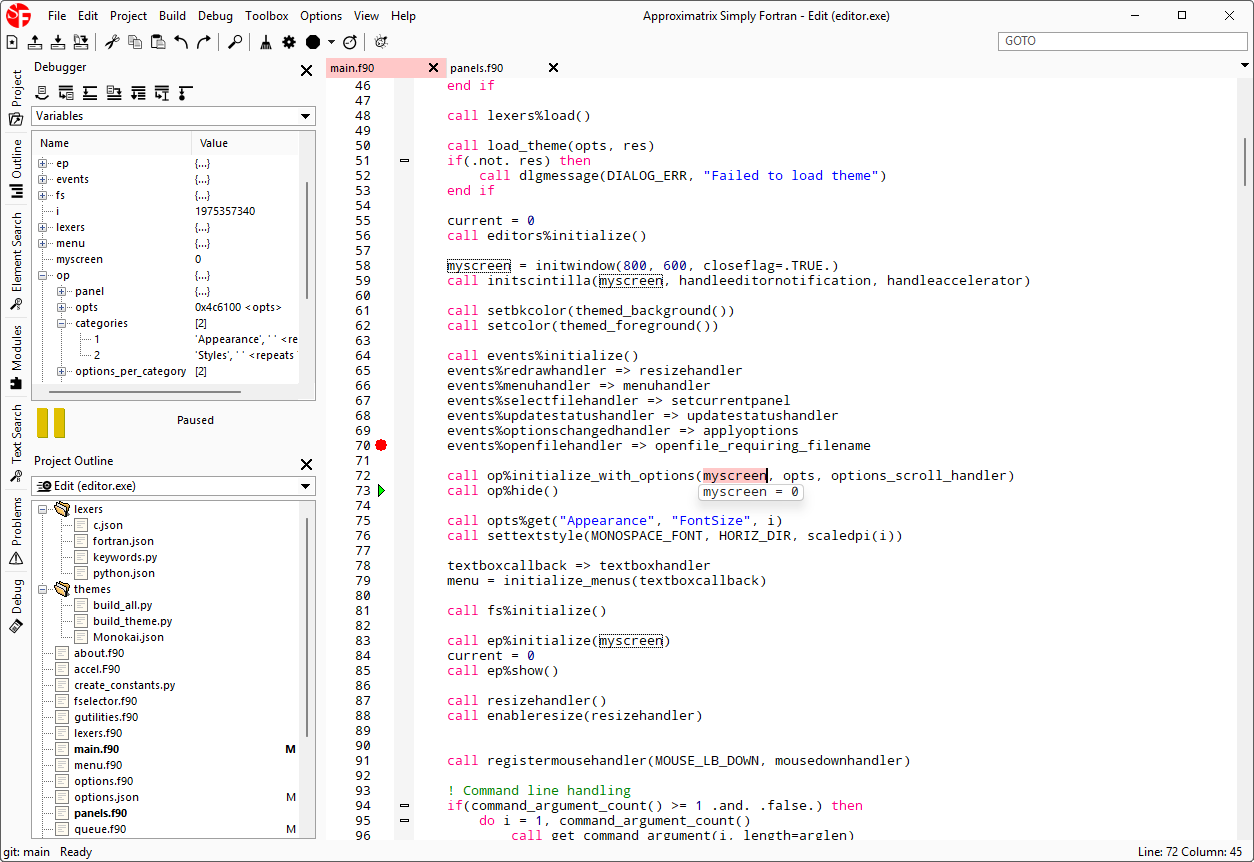Open find with magnifying glass icon
This screenshot has width=1254, height=862.
click(x=235, y=42)
